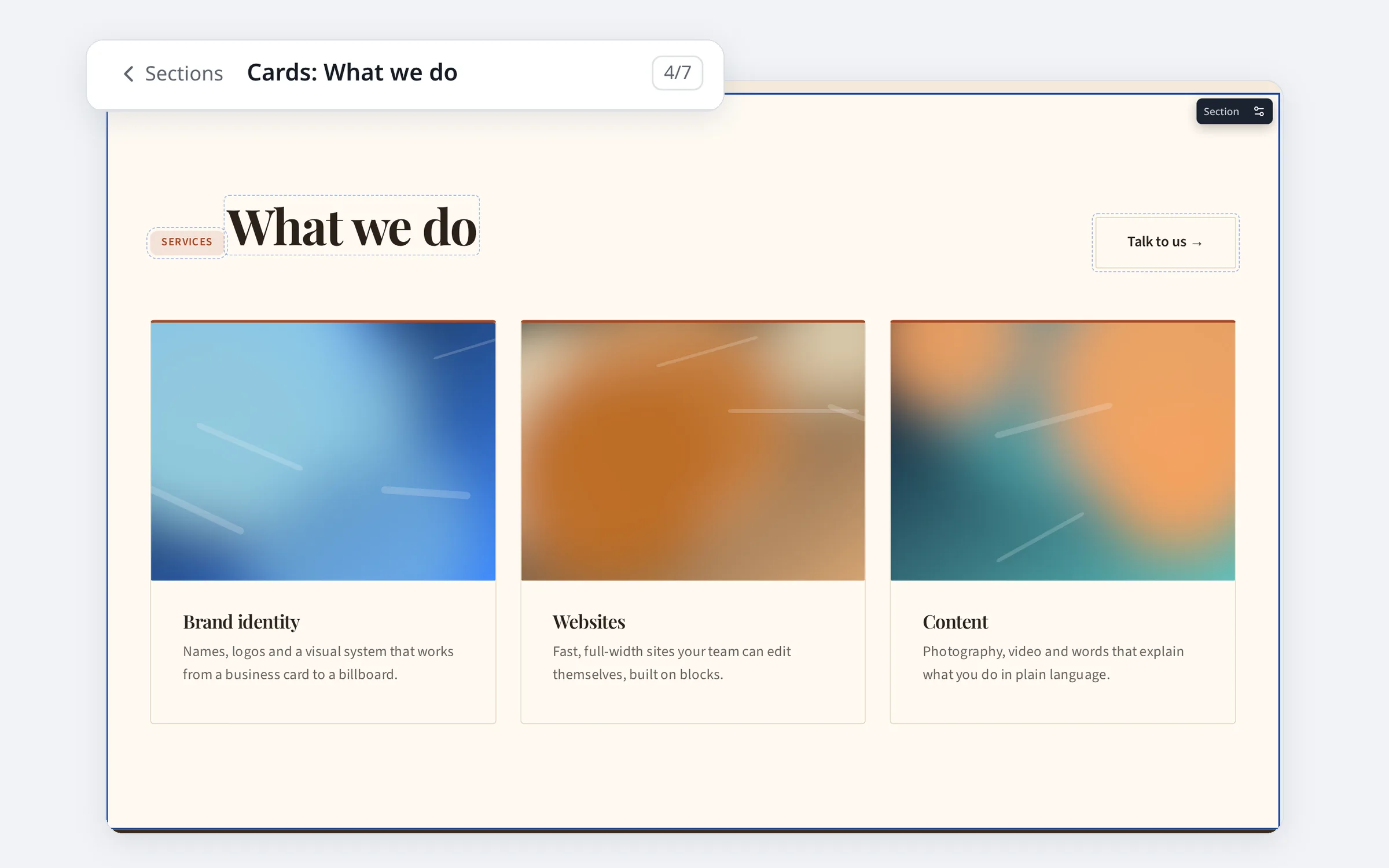Click the 'Cards: What we do' panel title
The width and height of the screenshot is (1389, 868).
click(x=352, y=73)
